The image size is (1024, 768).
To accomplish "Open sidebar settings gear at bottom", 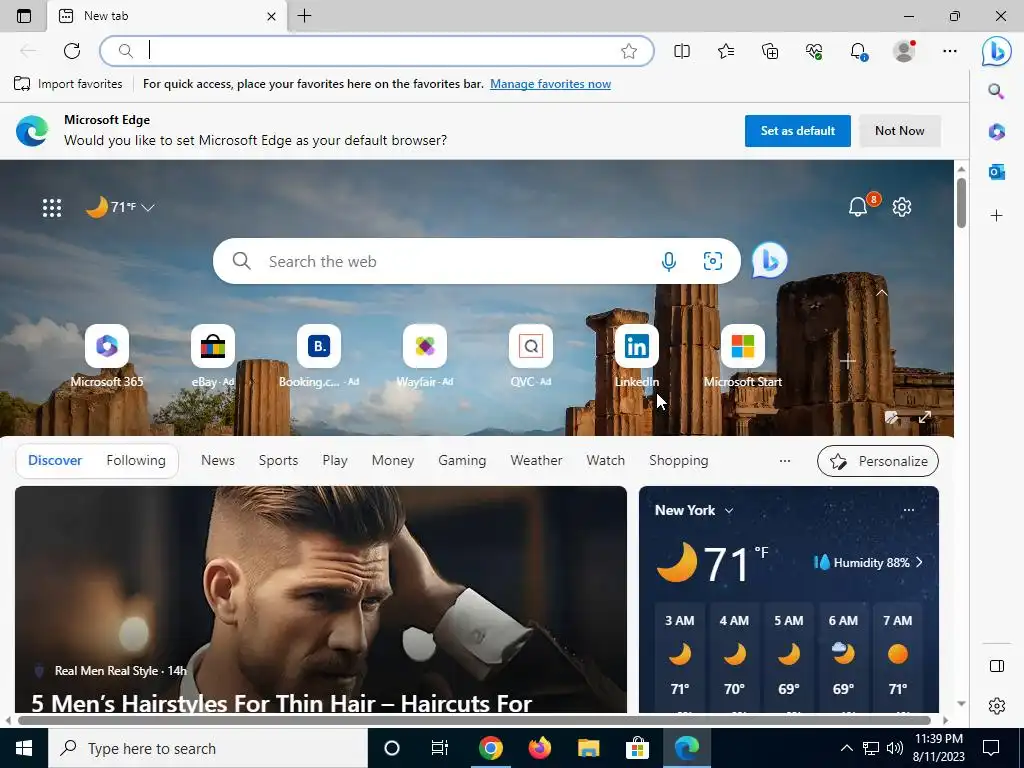I will click(997, 706).
